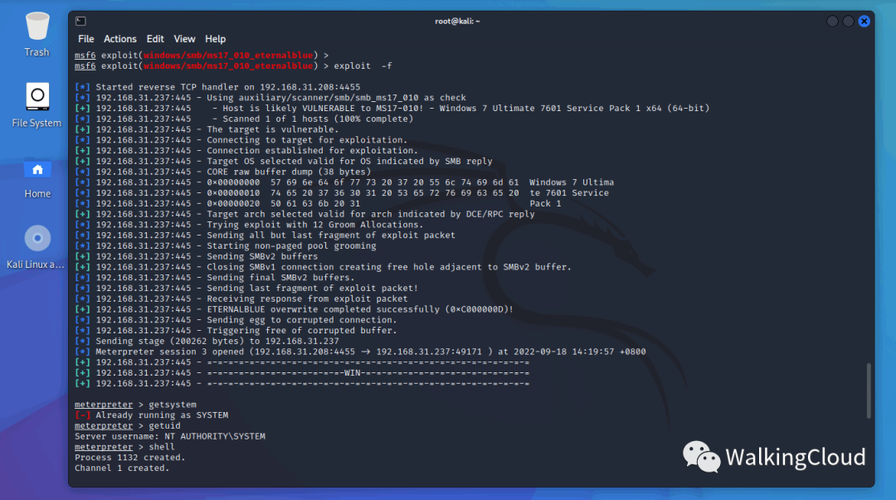Click 'Target arch selected valid' line
This screenshot has width=896, height=500.
(305, 214)
